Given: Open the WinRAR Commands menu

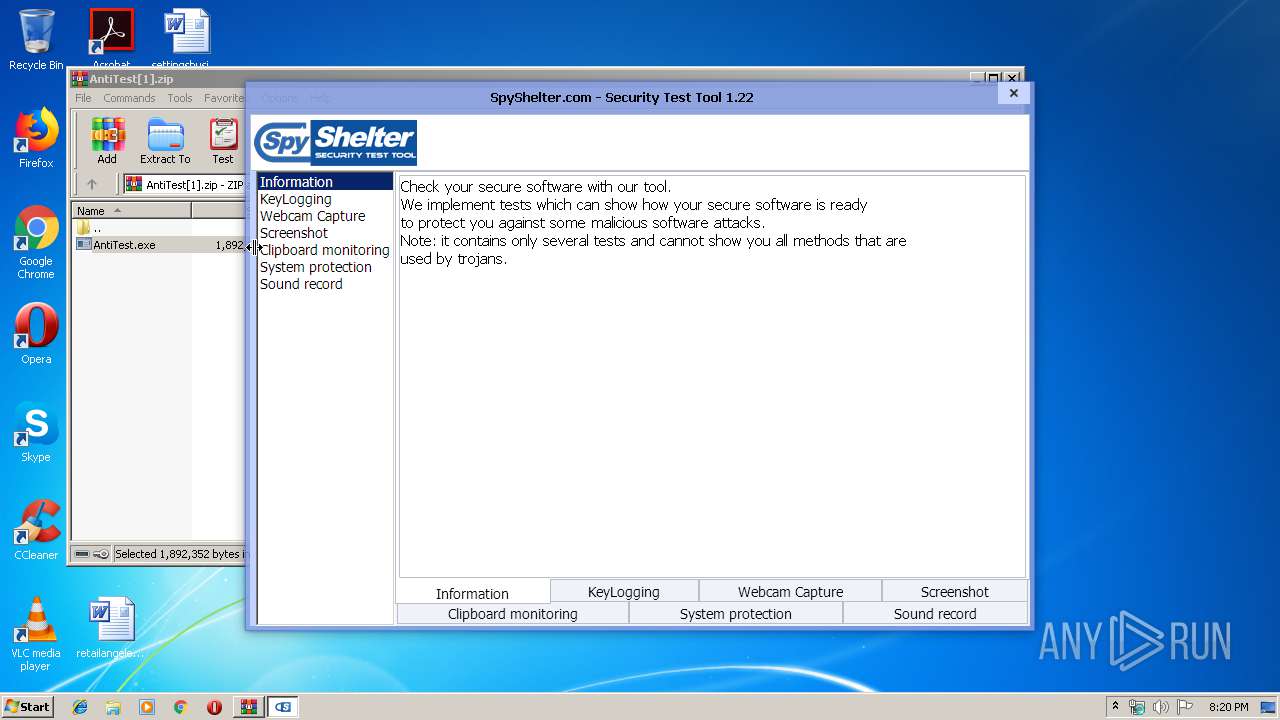Looking at the screenshot, I should [x=129, y=98].
